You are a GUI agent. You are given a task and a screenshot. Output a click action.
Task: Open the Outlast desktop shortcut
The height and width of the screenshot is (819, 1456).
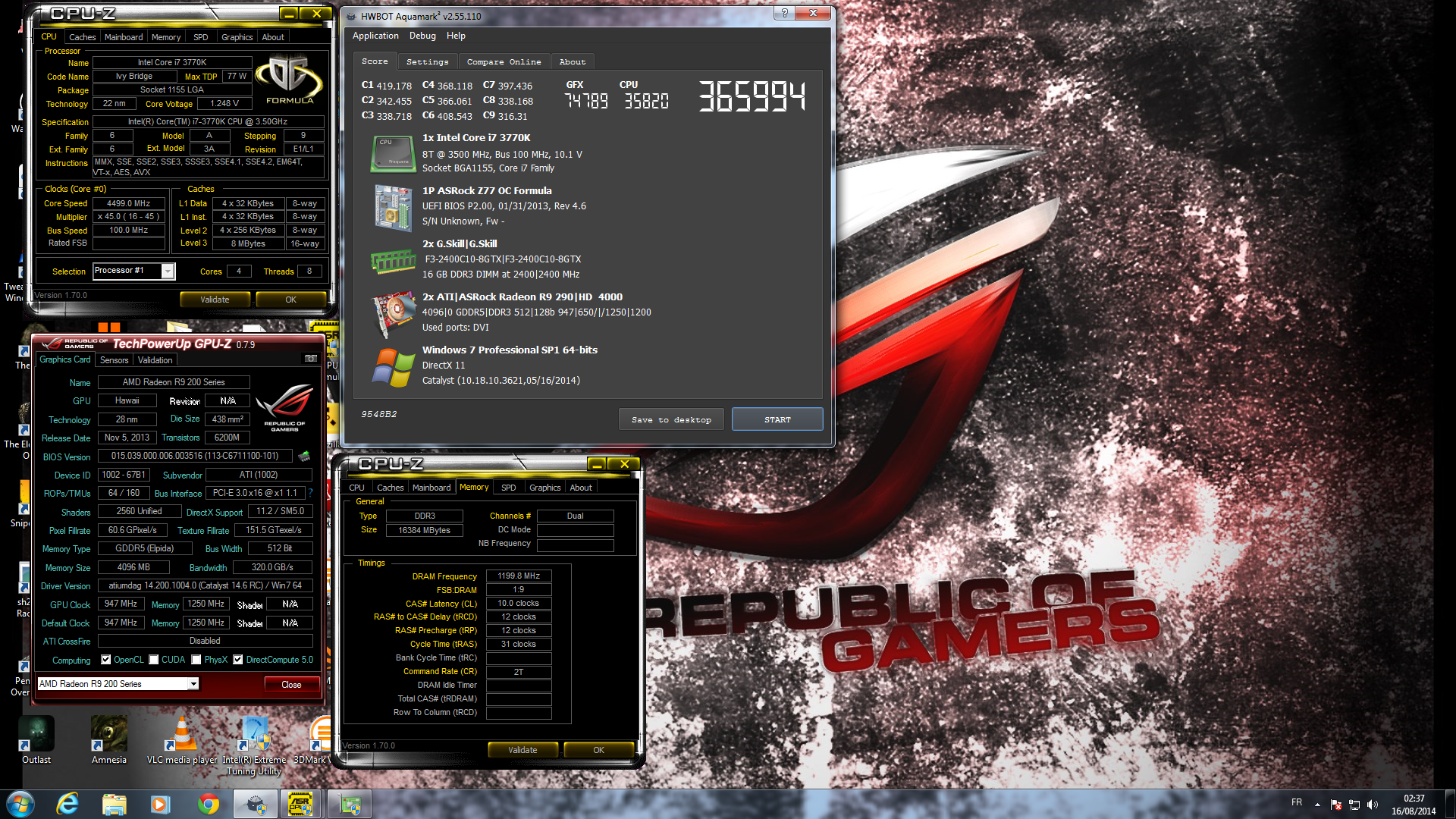36,741
